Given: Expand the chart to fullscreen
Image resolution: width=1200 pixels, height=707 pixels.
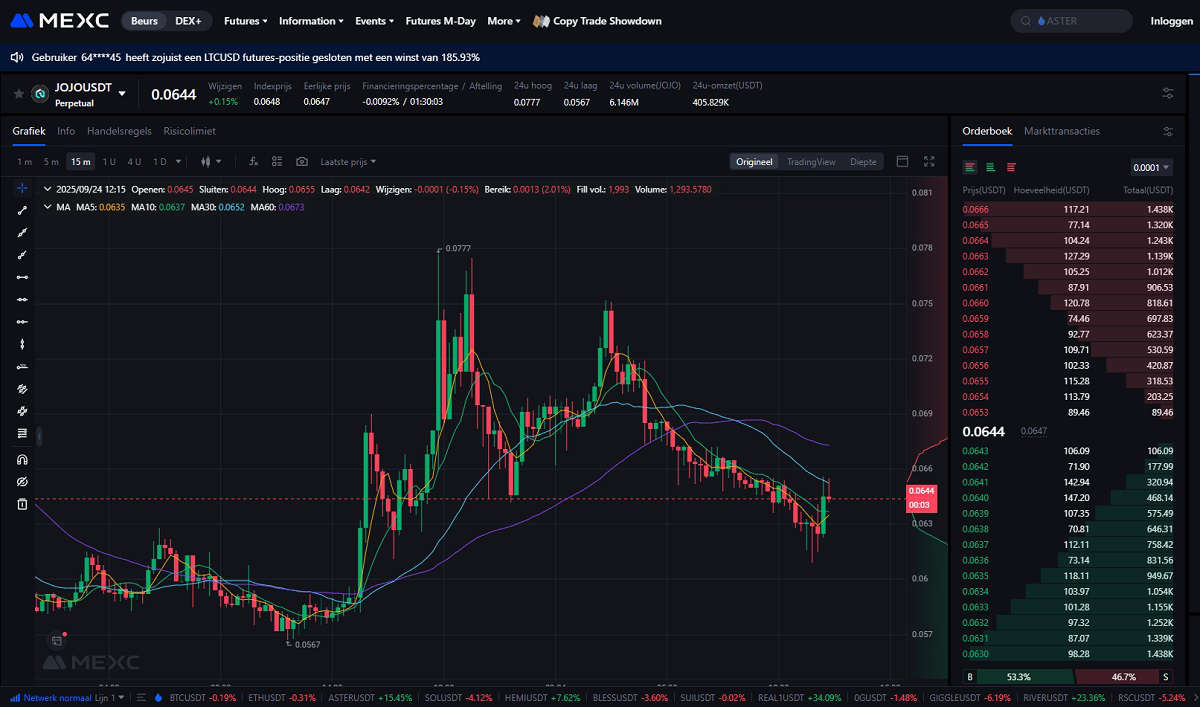Looking at the screenshot, I should coord(929,161).
